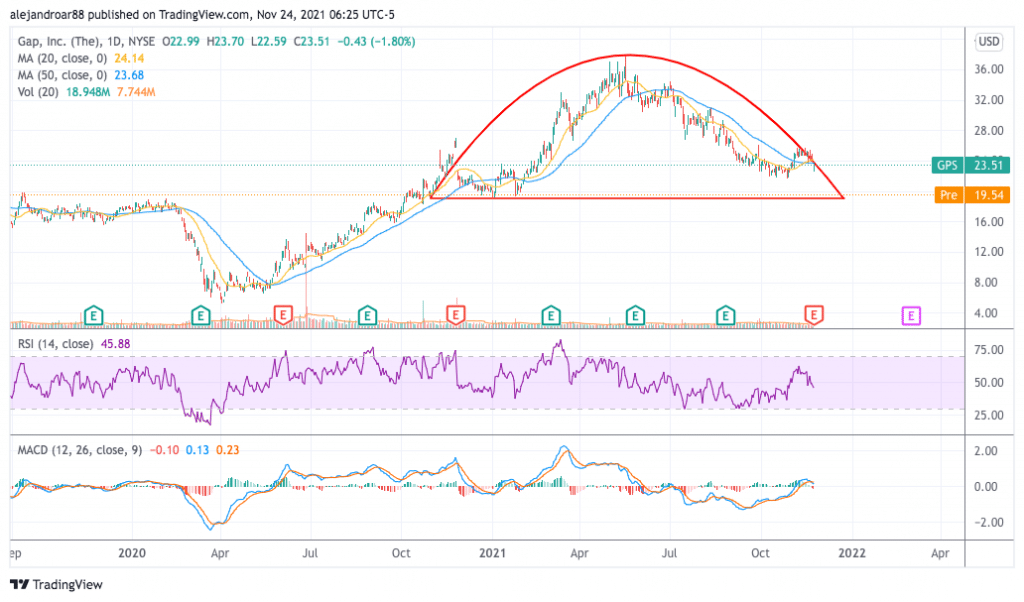The width and height of the screenshot is (1024, 602).
Task: Click the 2022 label on time axis
Action: [852, 553]
